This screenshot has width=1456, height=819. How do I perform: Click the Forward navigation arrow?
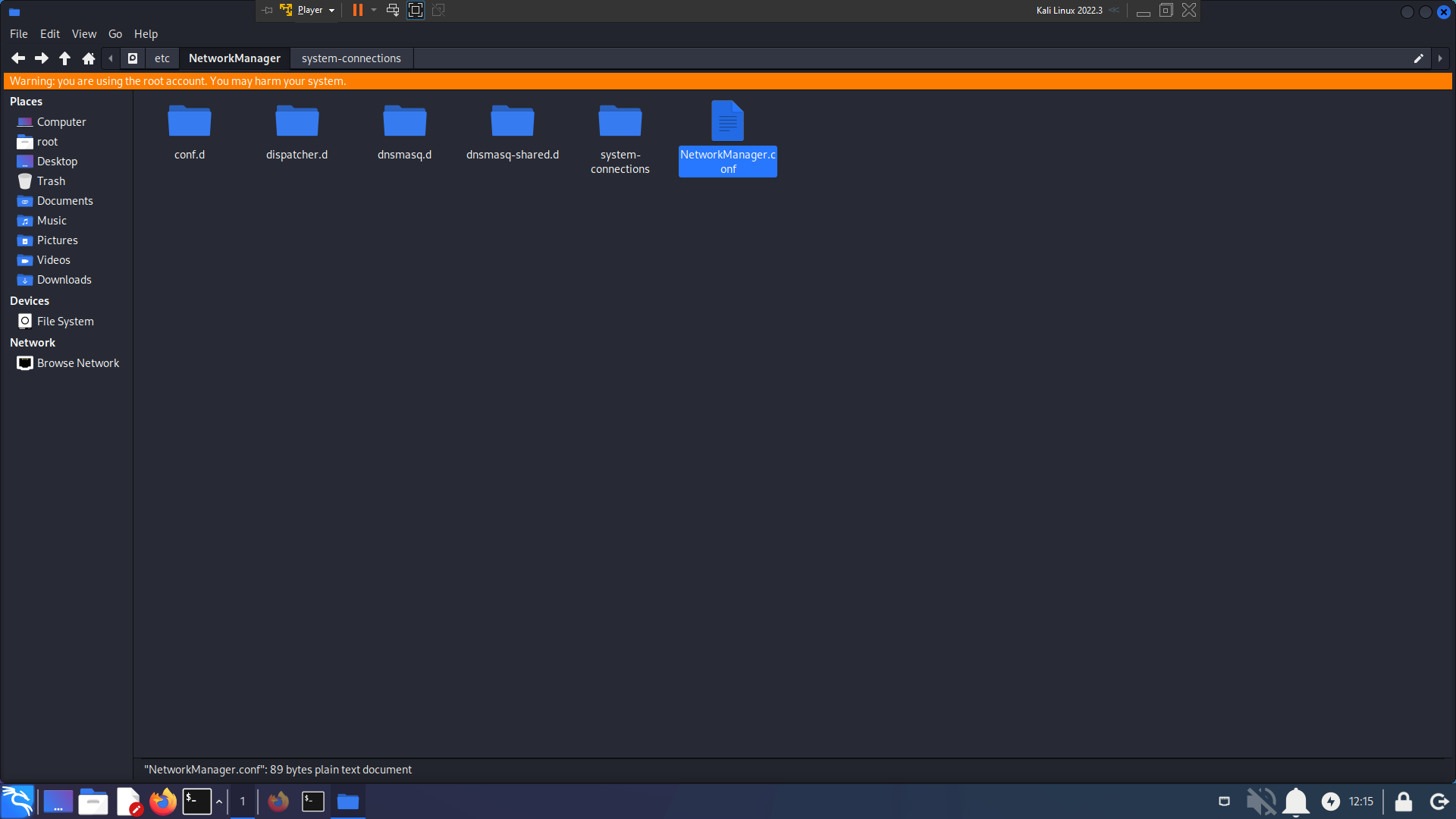[x=42, y=58]
